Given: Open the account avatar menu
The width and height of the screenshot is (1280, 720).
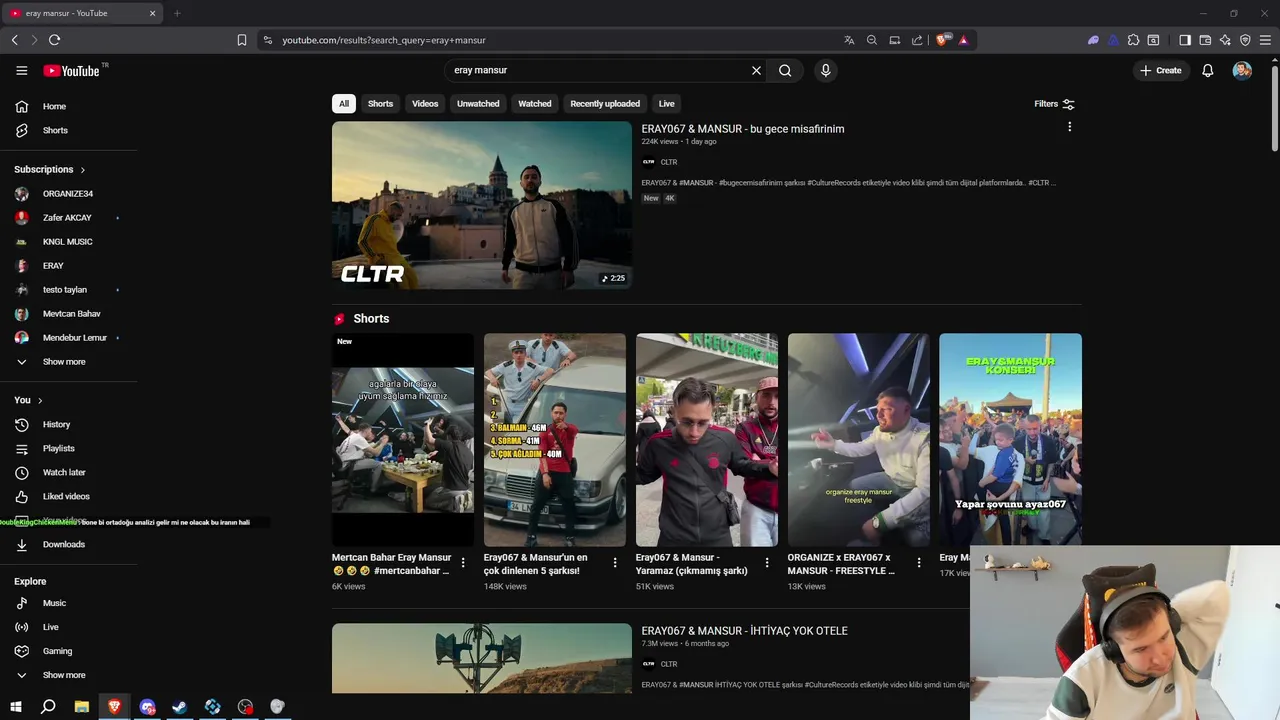Looking at the screenshot, I should pos(1242,70).
